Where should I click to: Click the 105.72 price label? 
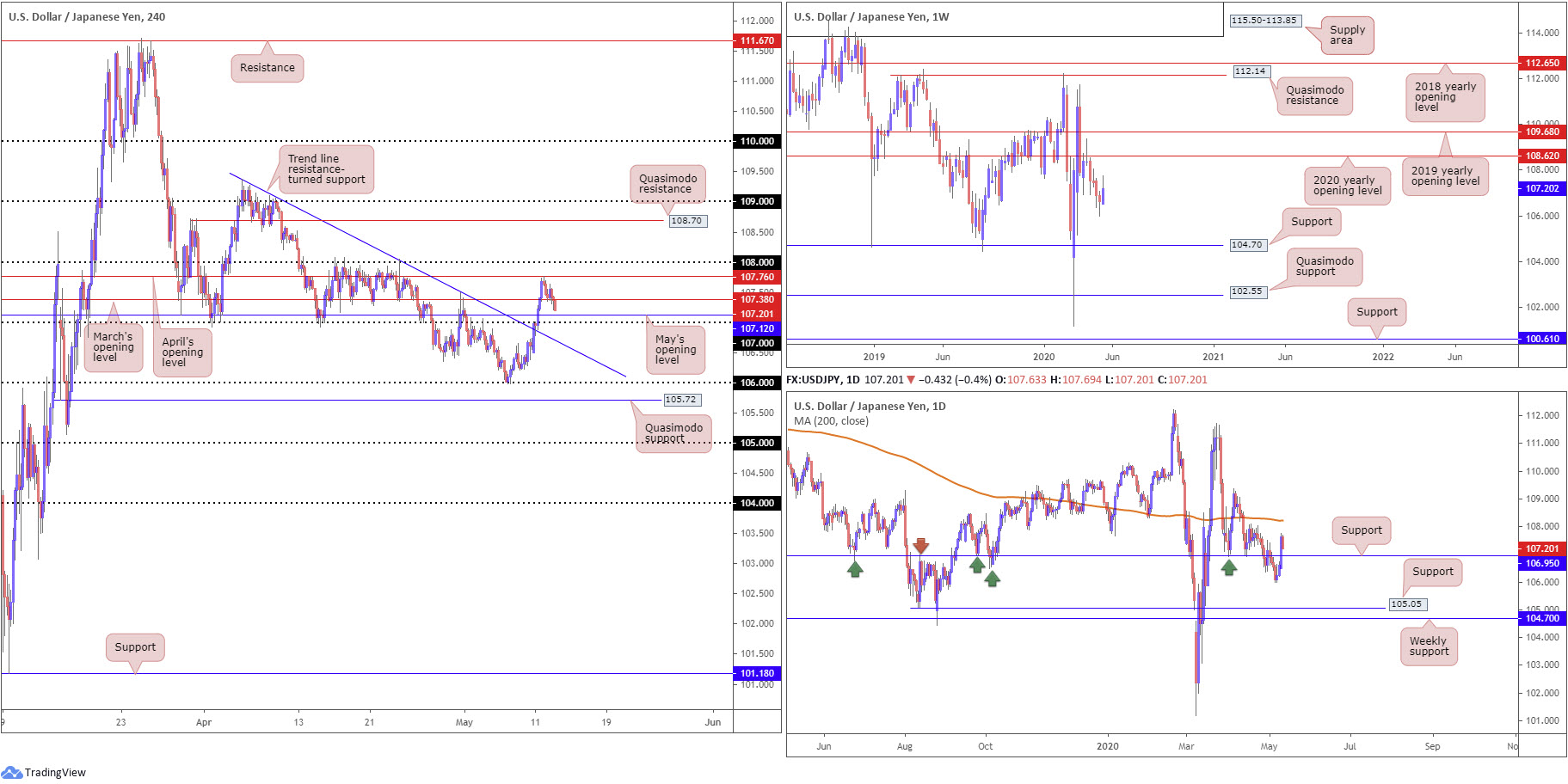coord(681,400)
